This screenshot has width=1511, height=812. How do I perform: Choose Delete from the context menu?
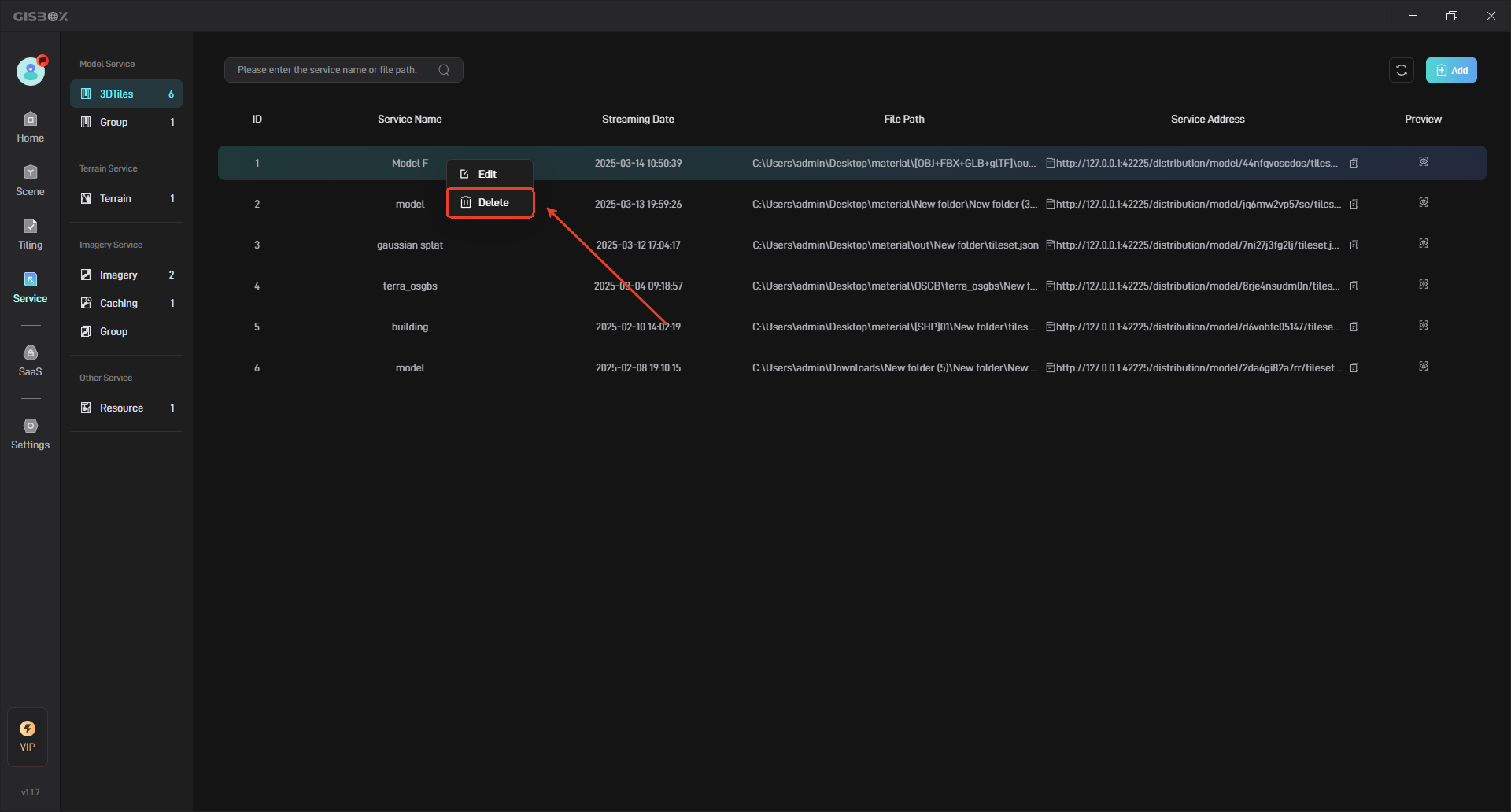(x=490, y=202)
